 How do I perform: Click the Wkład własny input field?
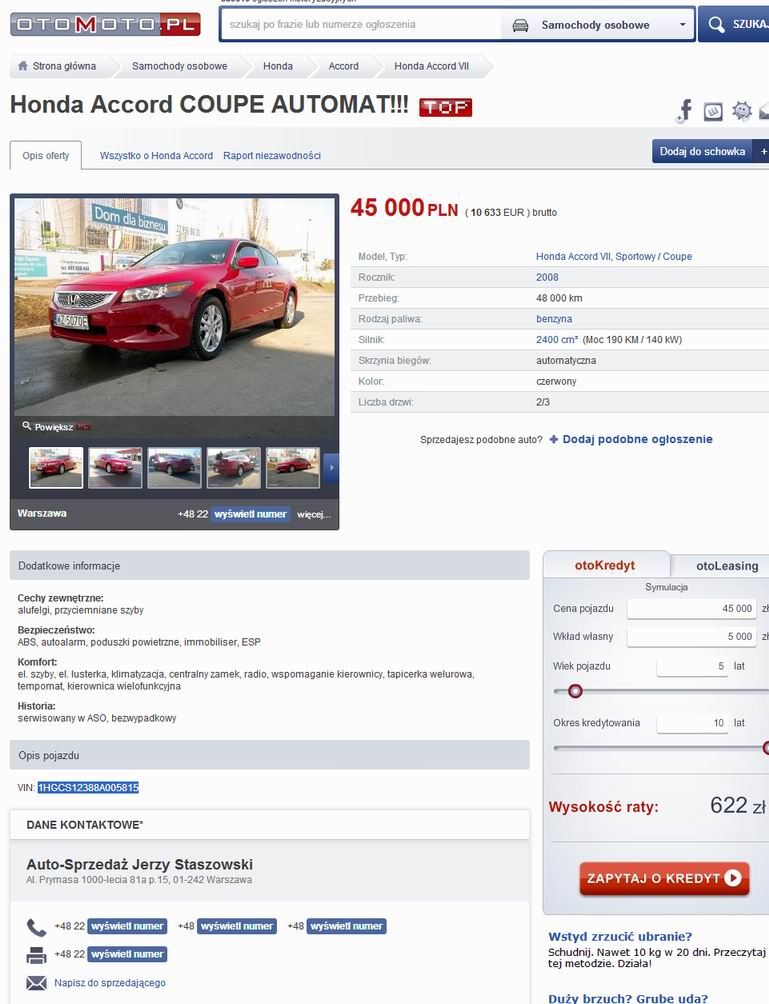(692, 636)
